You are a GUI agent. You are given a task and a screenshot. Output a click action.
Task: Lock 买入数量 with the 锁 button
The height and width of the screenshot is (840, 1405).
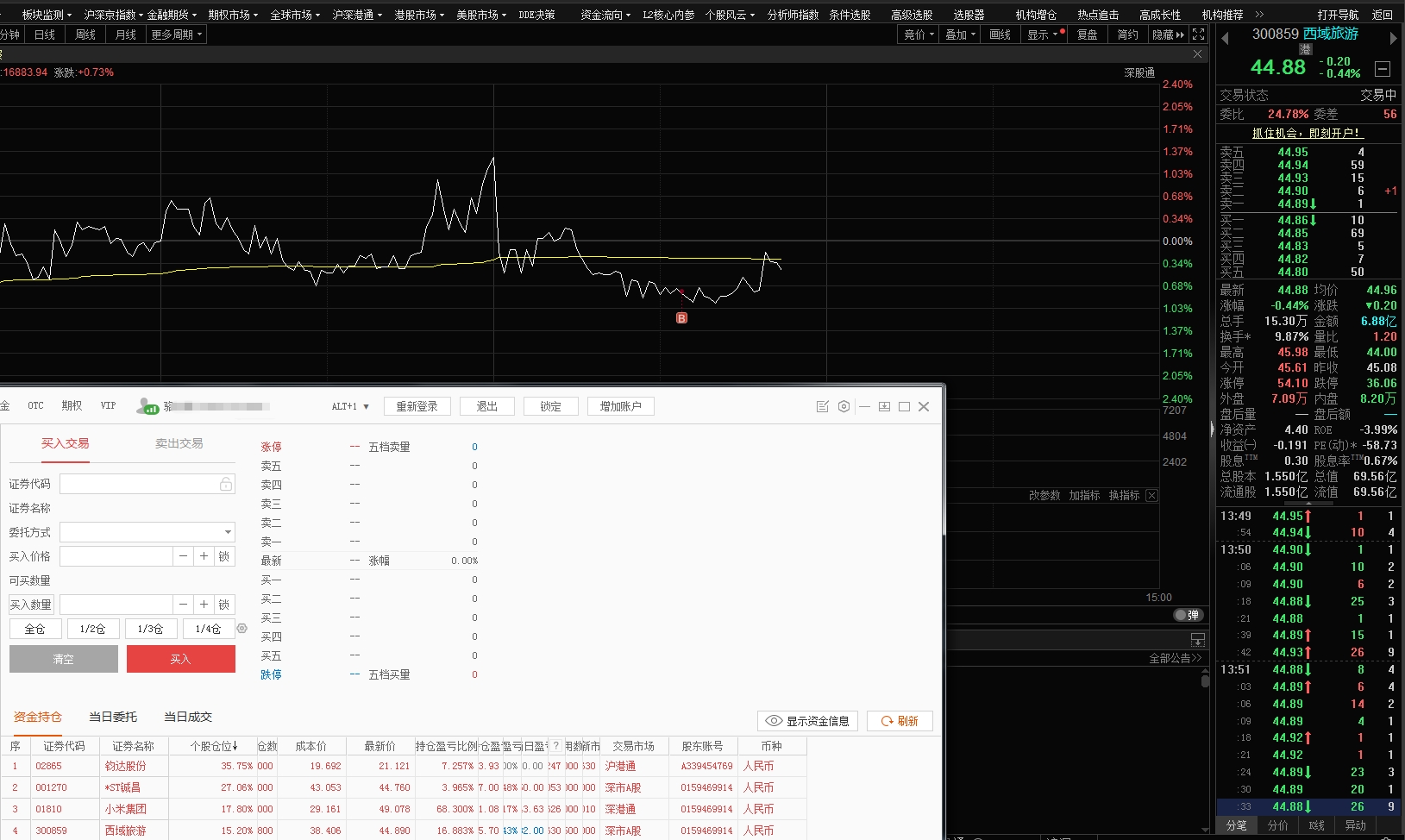(224, 605)
